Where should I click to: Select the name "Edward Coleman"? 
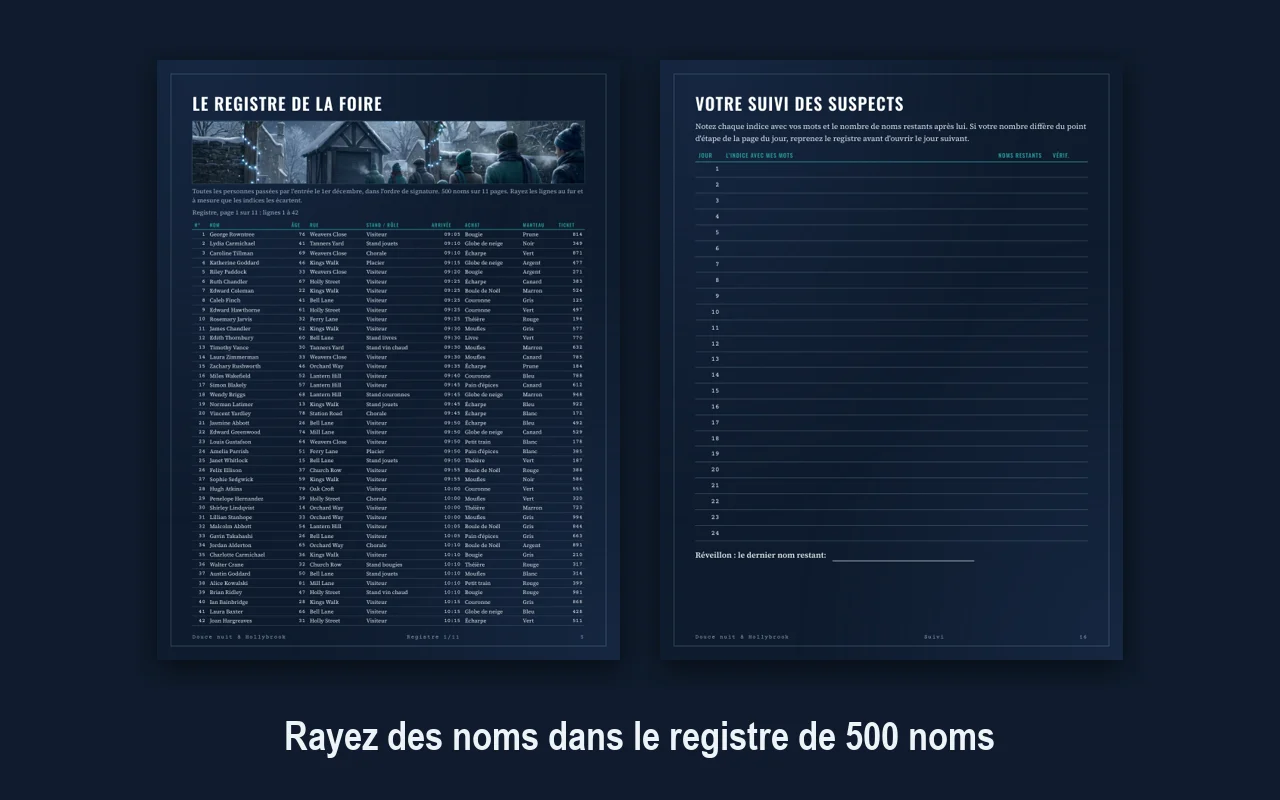tap(231, 291)
